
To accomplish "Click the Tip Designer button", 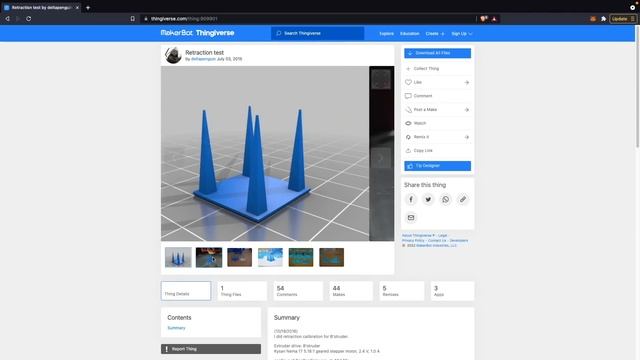I will pyautogui.click(x=437, y=166).
